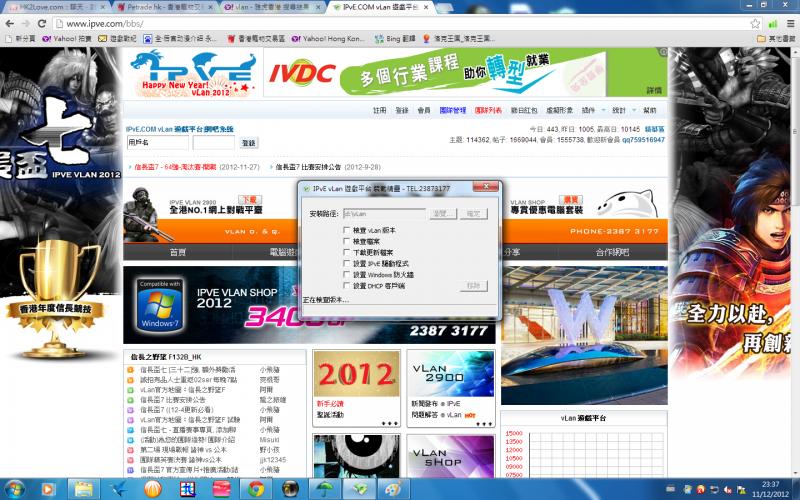Click the browse button next to install path
This screenshot has height=500, width=800.
442,214
